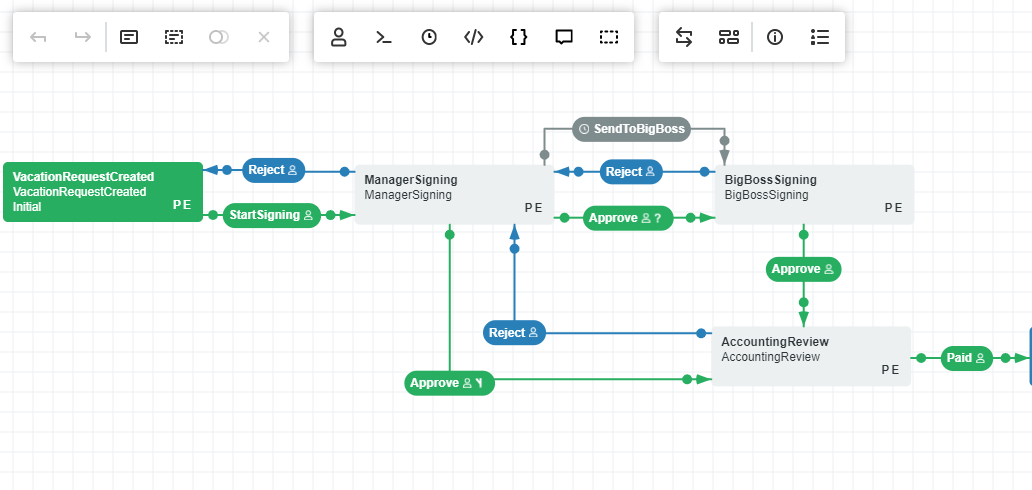Viewport: 1032px width, 490px height.
Task: Open the bulleted list icon
Action: point(820,37)
